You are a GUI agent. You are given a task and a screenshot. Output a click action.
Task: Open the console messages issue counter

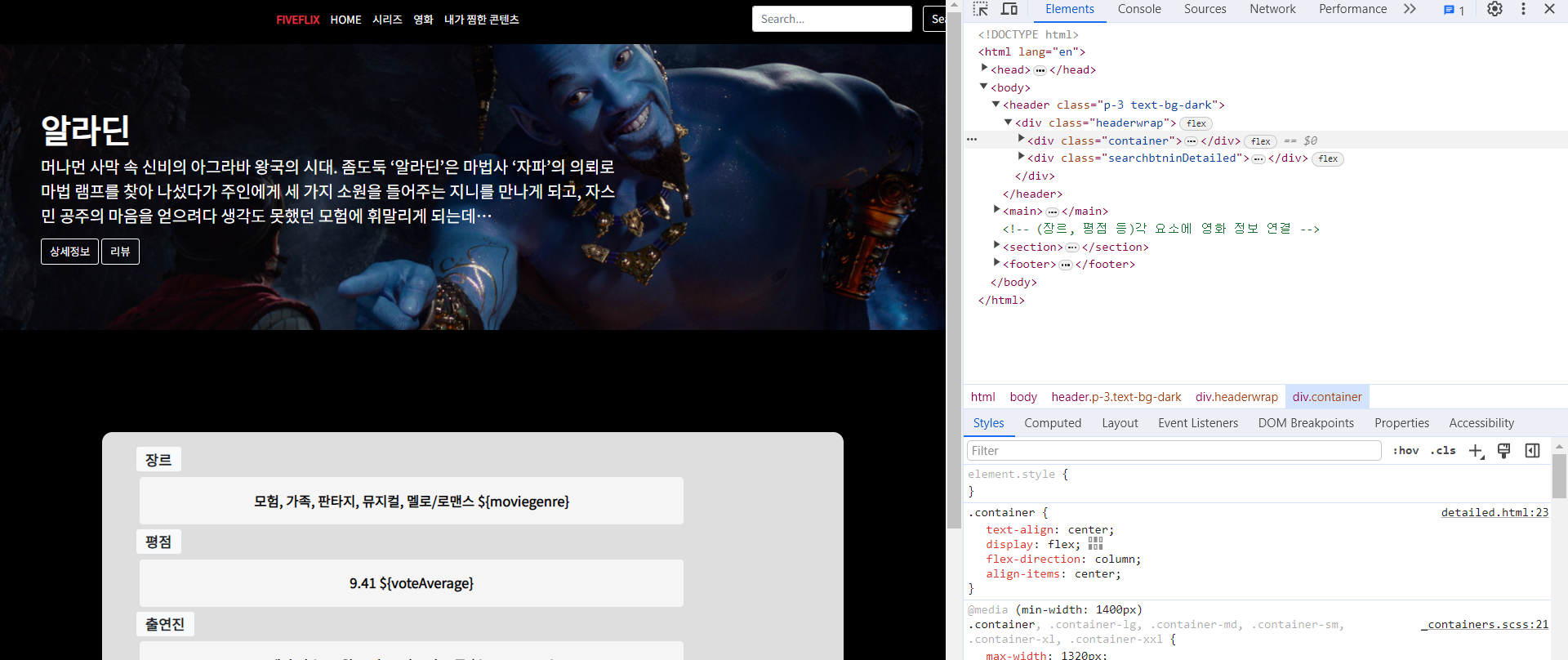1454,10
